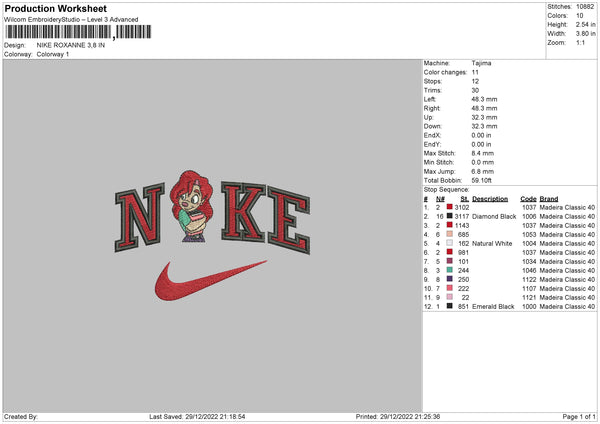Select the light pink 22 swatch

pyautogui.click(x=450, y=297)
